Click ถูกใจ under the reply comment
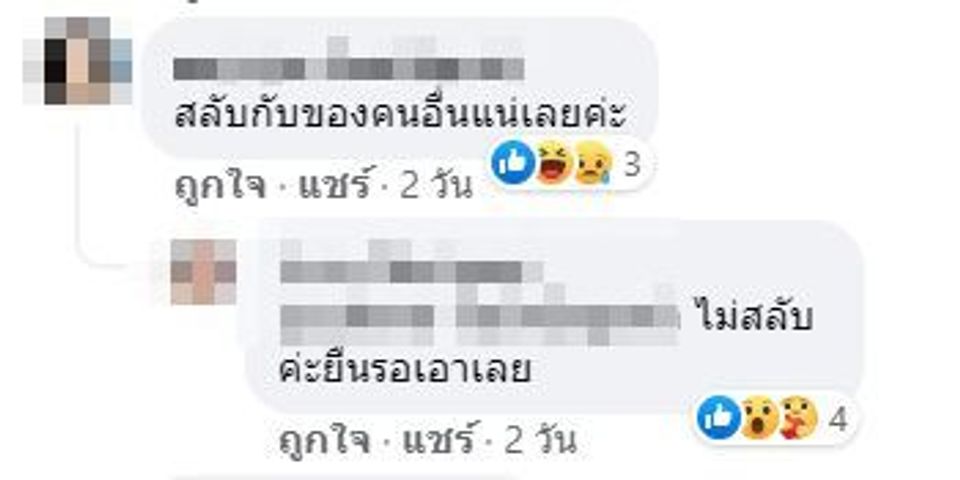The image size is (960, 480). 324,441
